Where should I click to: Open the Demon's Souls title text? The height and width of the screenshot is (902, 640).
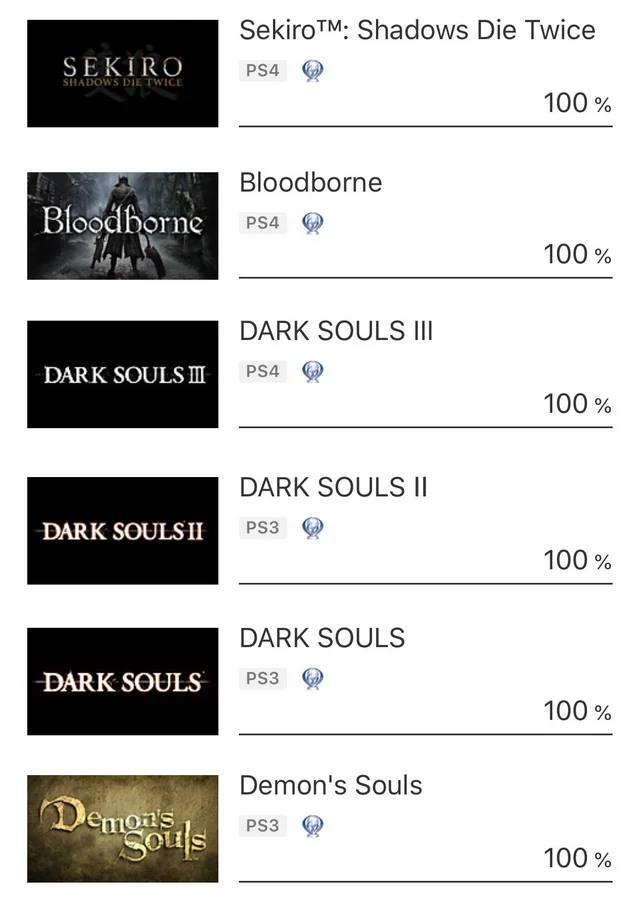coord(330,785)
